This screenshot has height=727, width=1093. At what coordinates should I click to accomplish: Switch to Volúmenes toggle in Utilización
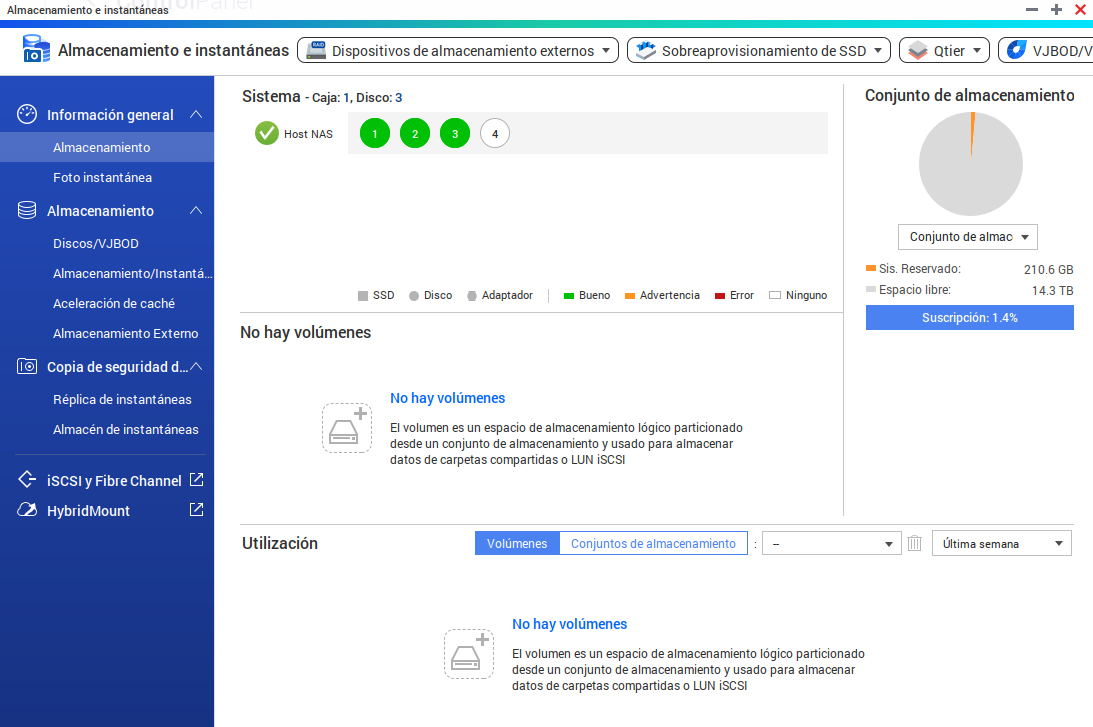coord(517,543)
